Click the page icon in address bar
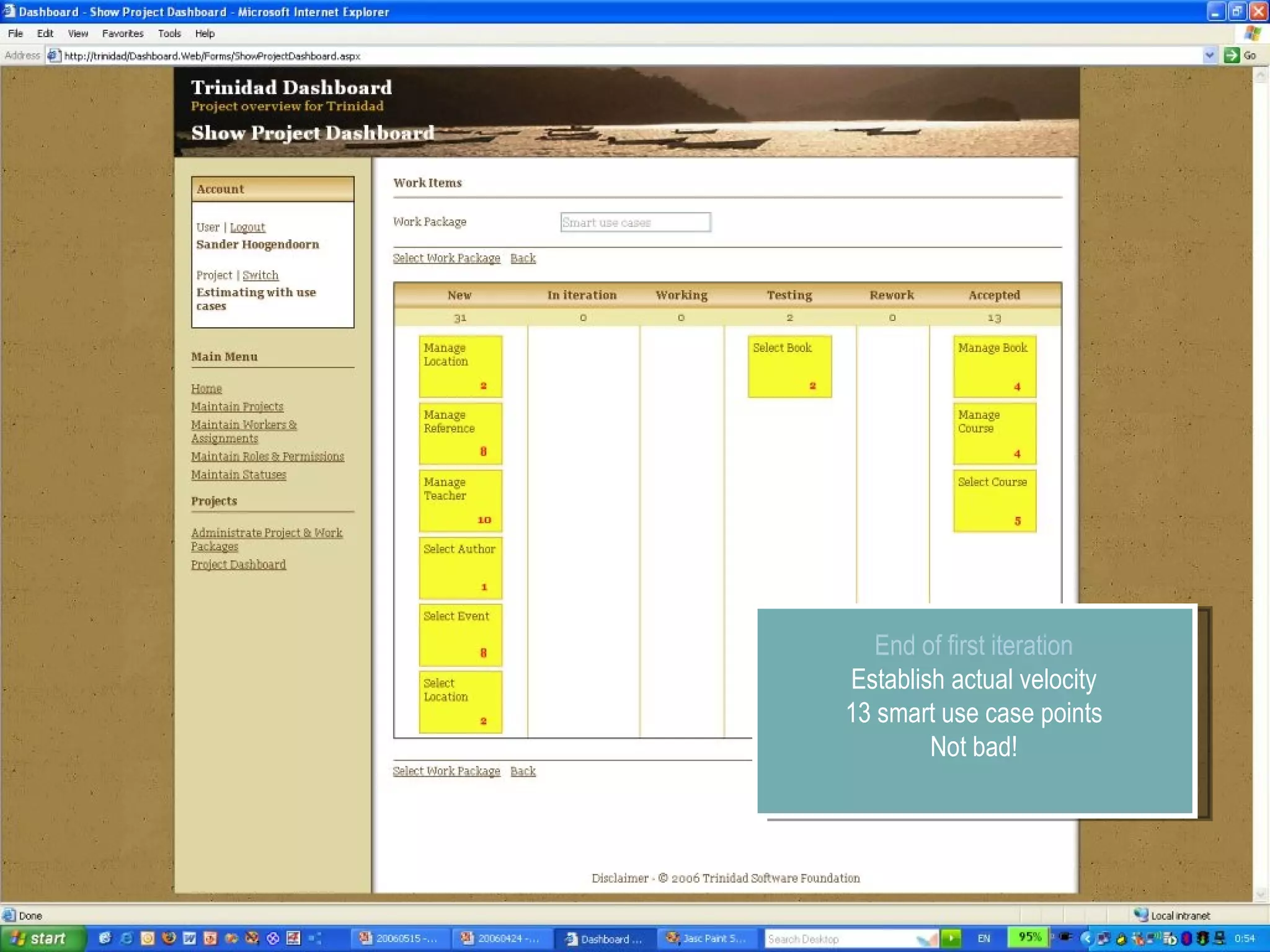 pos(54,56)
